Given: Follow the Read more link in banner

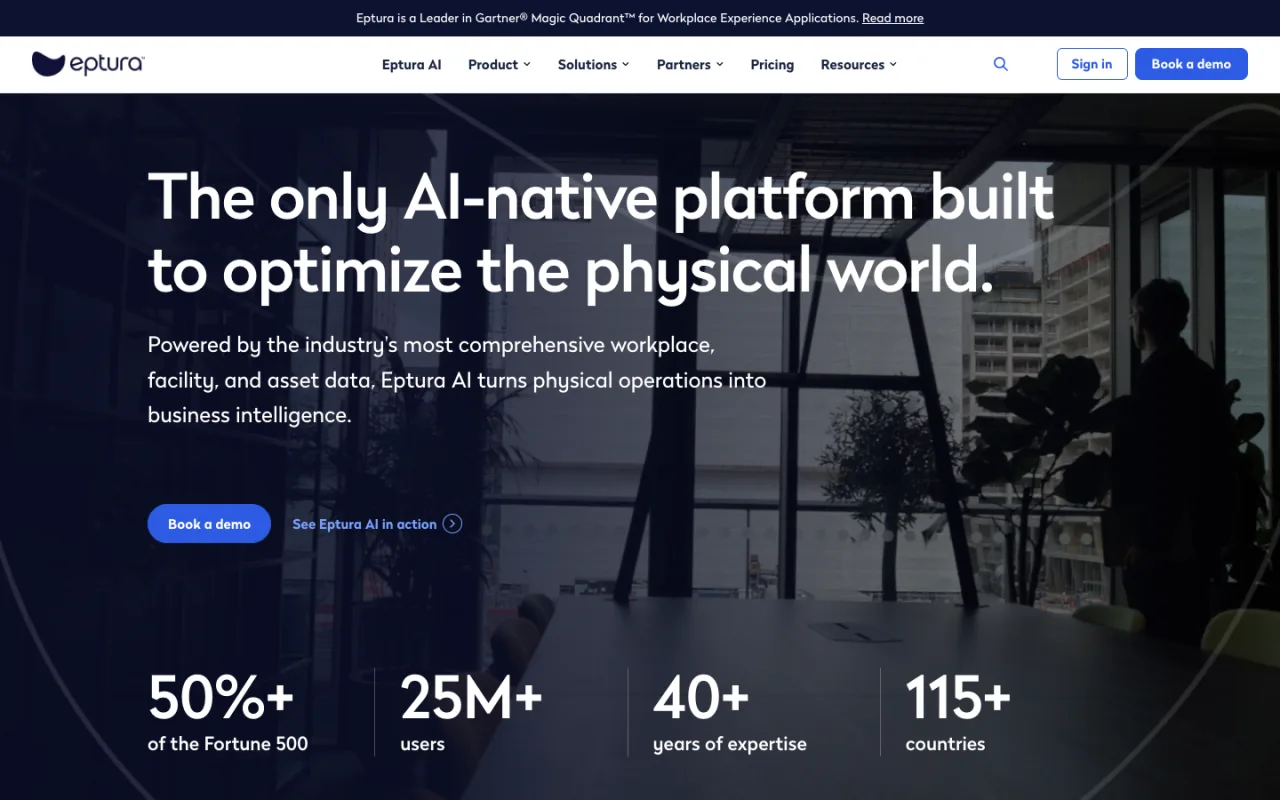Looking at the screenshot, I should (x=893, y=18).
